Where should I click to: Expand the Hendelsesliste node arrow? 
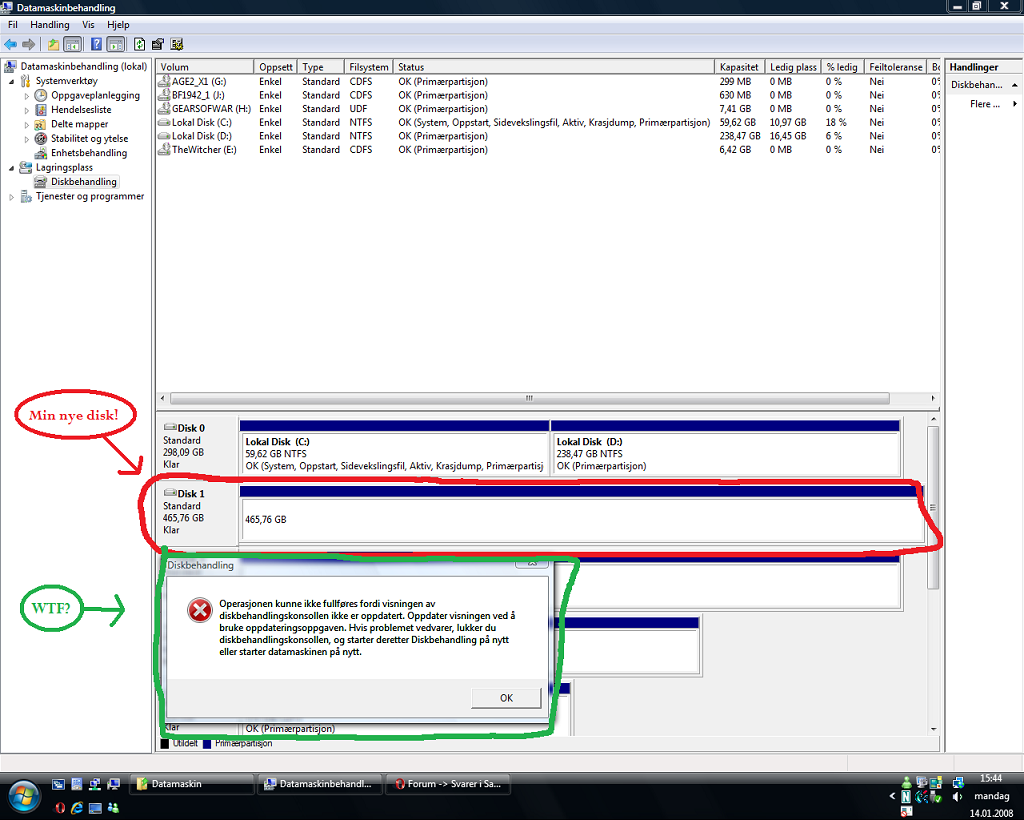pos(27,110)
